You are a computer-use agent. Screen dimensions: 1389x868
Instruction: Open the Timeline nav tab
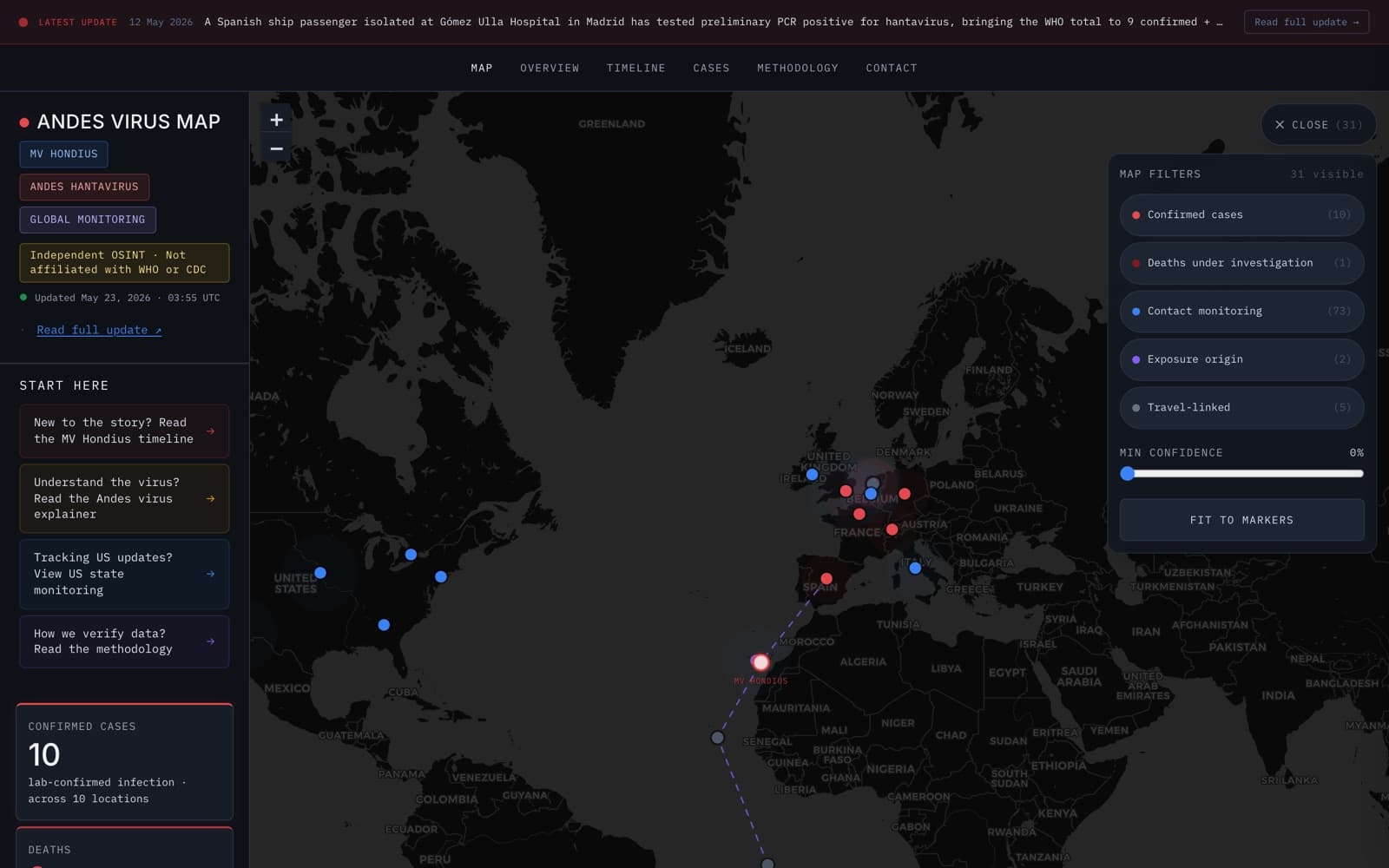pos(635,68)
